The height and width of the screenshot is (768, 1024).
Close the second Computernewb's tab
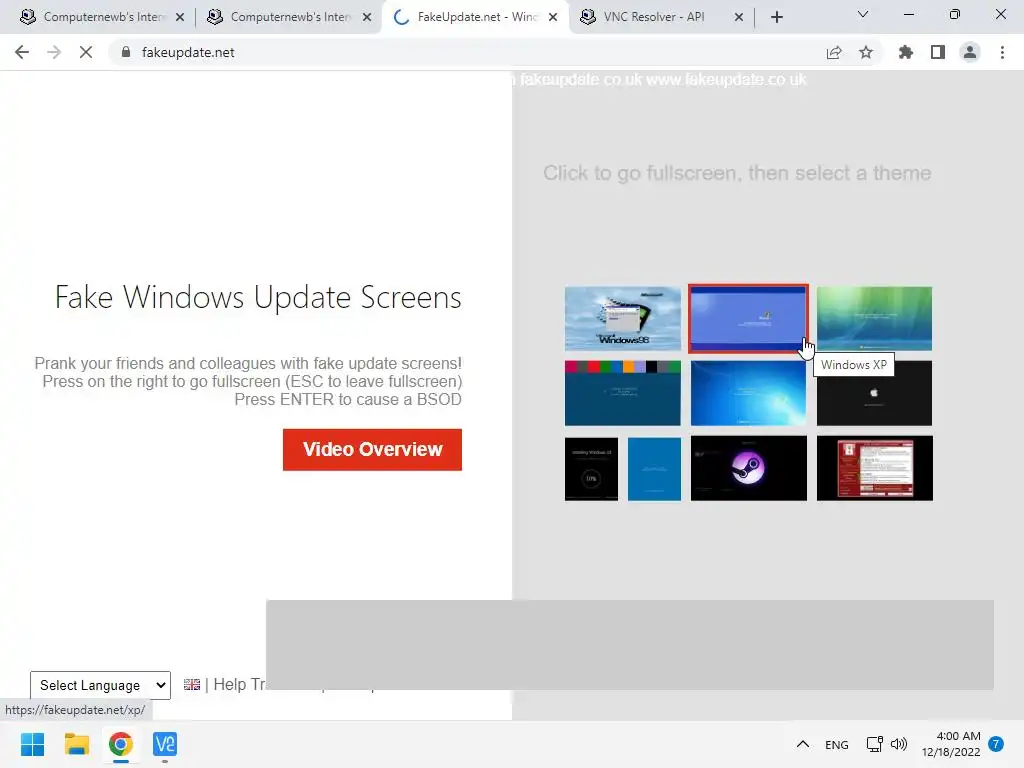point(367,17)
